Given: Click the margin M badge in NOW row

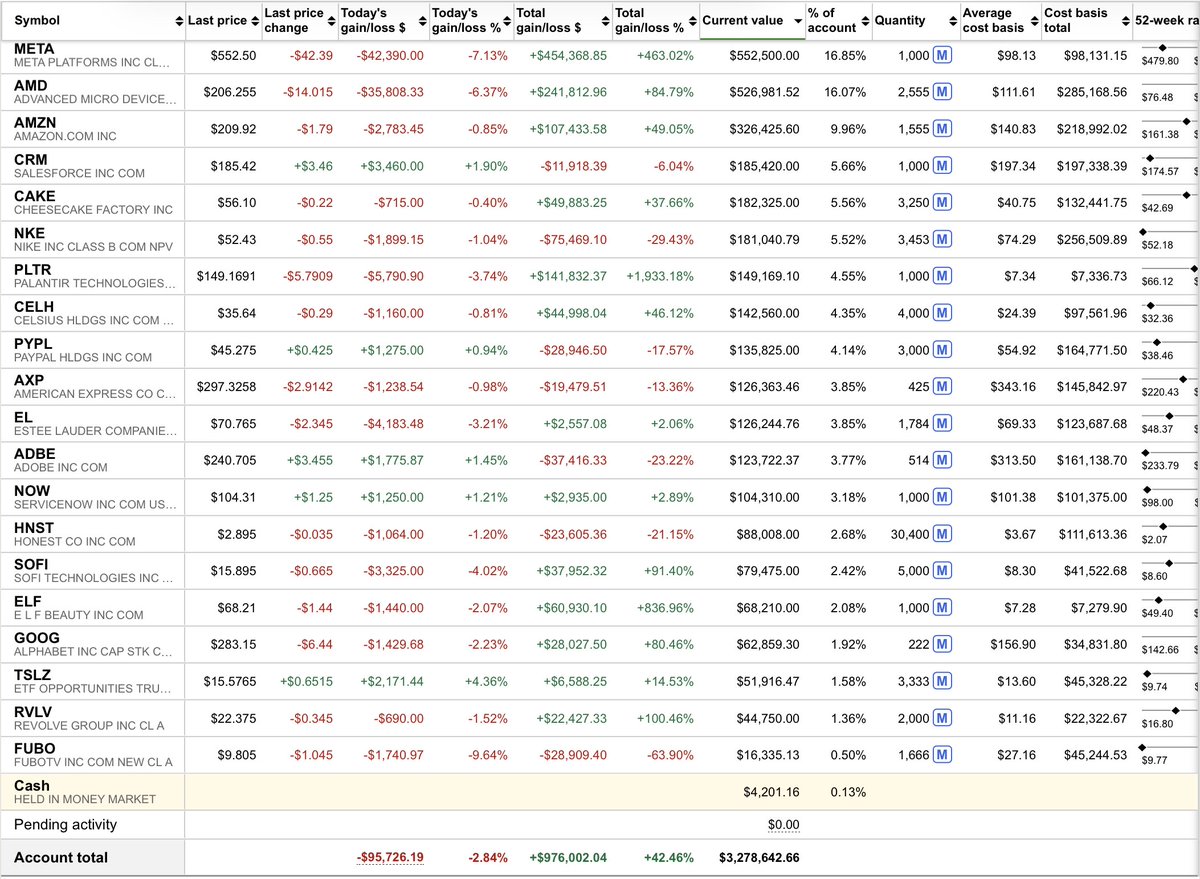Looking at the screenshot, I should [x=942, y=498].
